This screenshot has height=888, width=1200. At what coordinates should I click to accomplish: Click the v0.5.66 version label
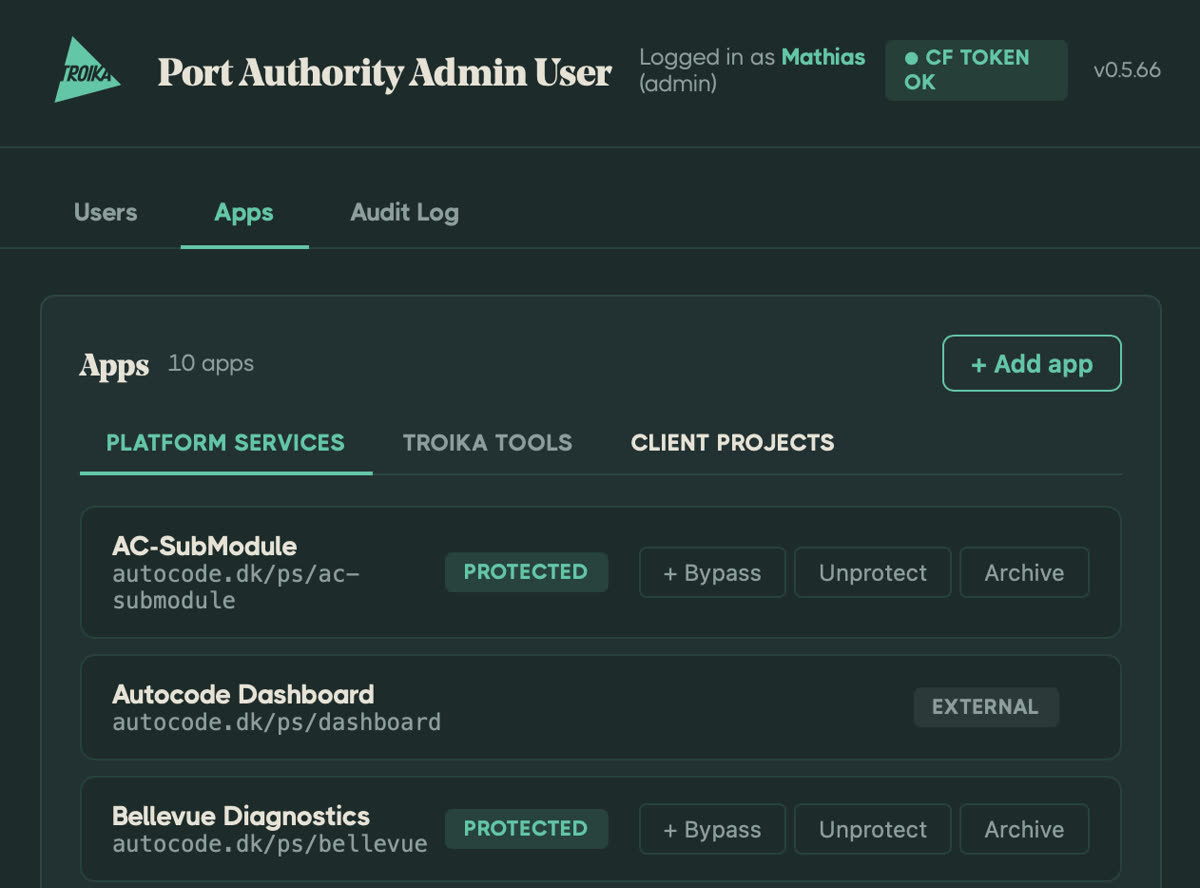tap(1127, 70)
